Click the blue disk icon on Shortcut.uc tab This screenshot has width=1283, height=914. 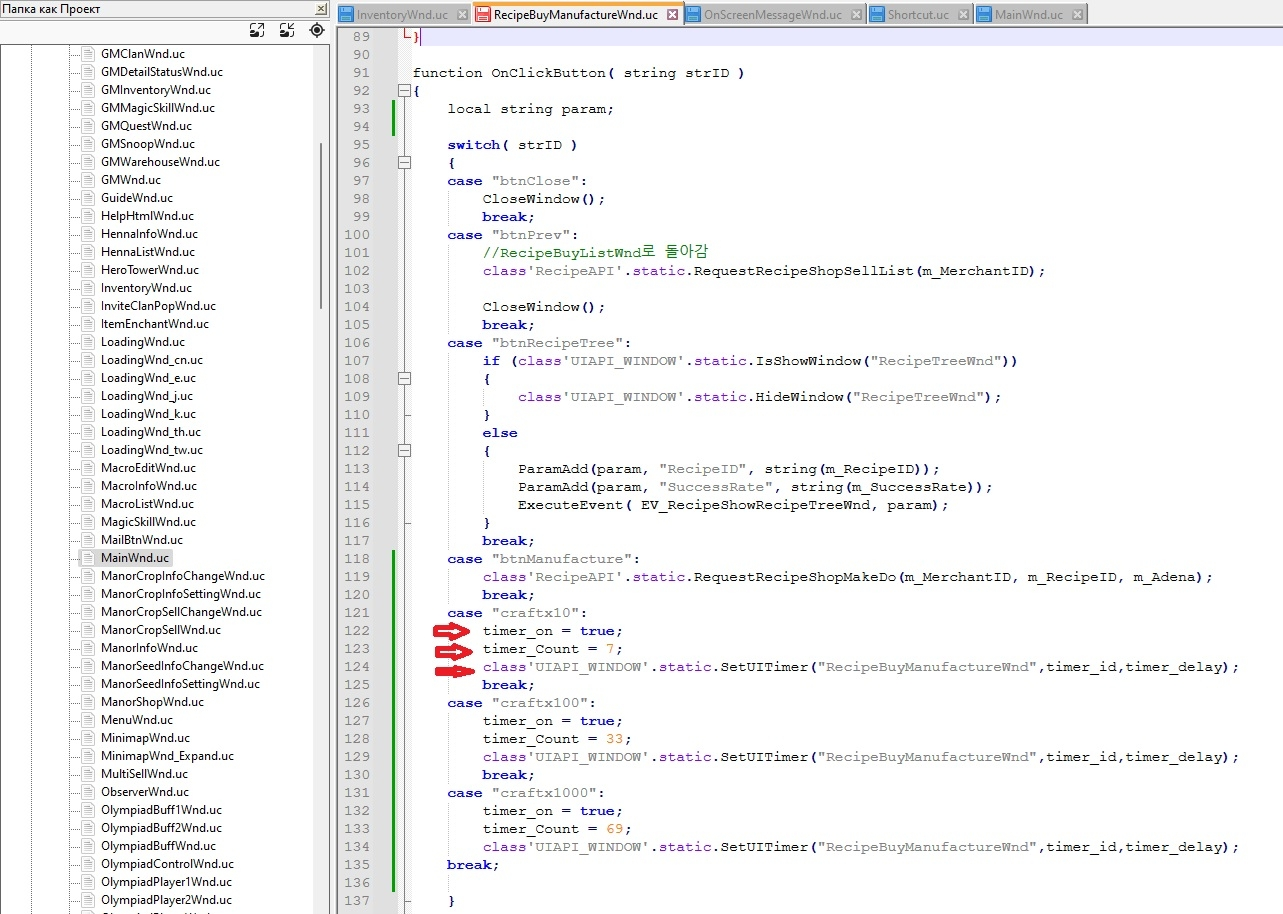point(878,15)
